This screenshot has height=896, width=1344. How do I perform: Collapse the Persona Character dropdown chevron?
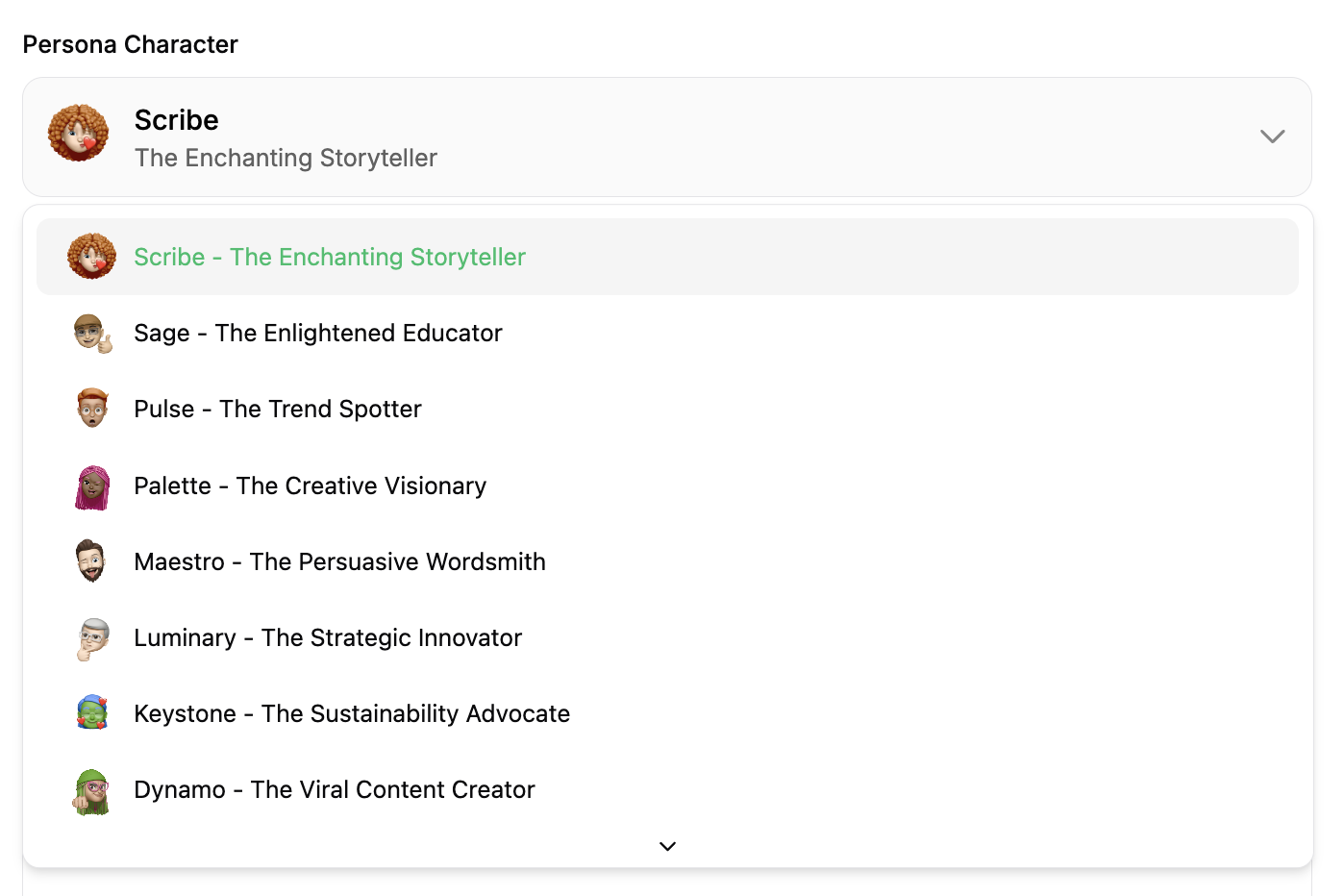[x=1272, y=137]
